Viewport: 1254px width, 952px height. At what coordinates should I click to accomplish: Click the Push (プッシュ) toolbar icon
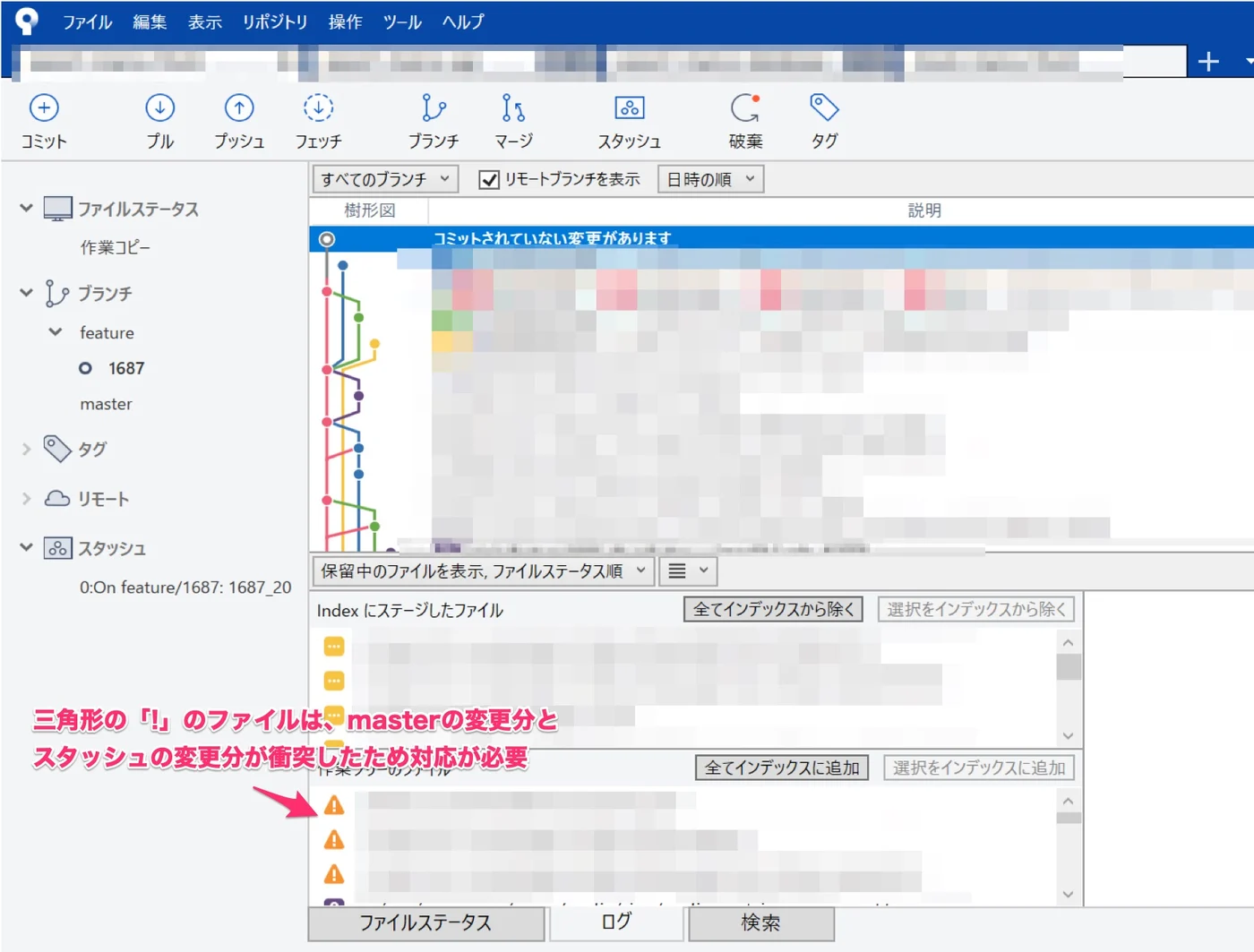(x=239, y=108)
